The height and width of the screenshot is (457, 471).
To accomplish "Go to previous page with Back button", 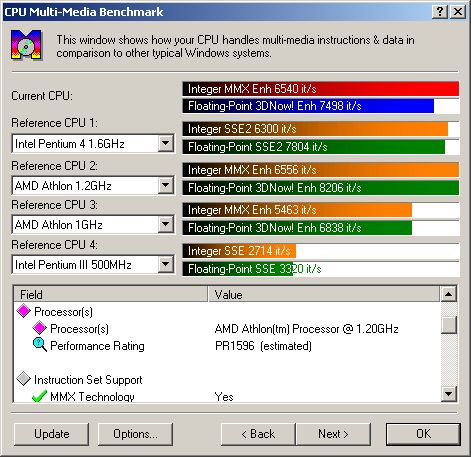I will [258, 434].
